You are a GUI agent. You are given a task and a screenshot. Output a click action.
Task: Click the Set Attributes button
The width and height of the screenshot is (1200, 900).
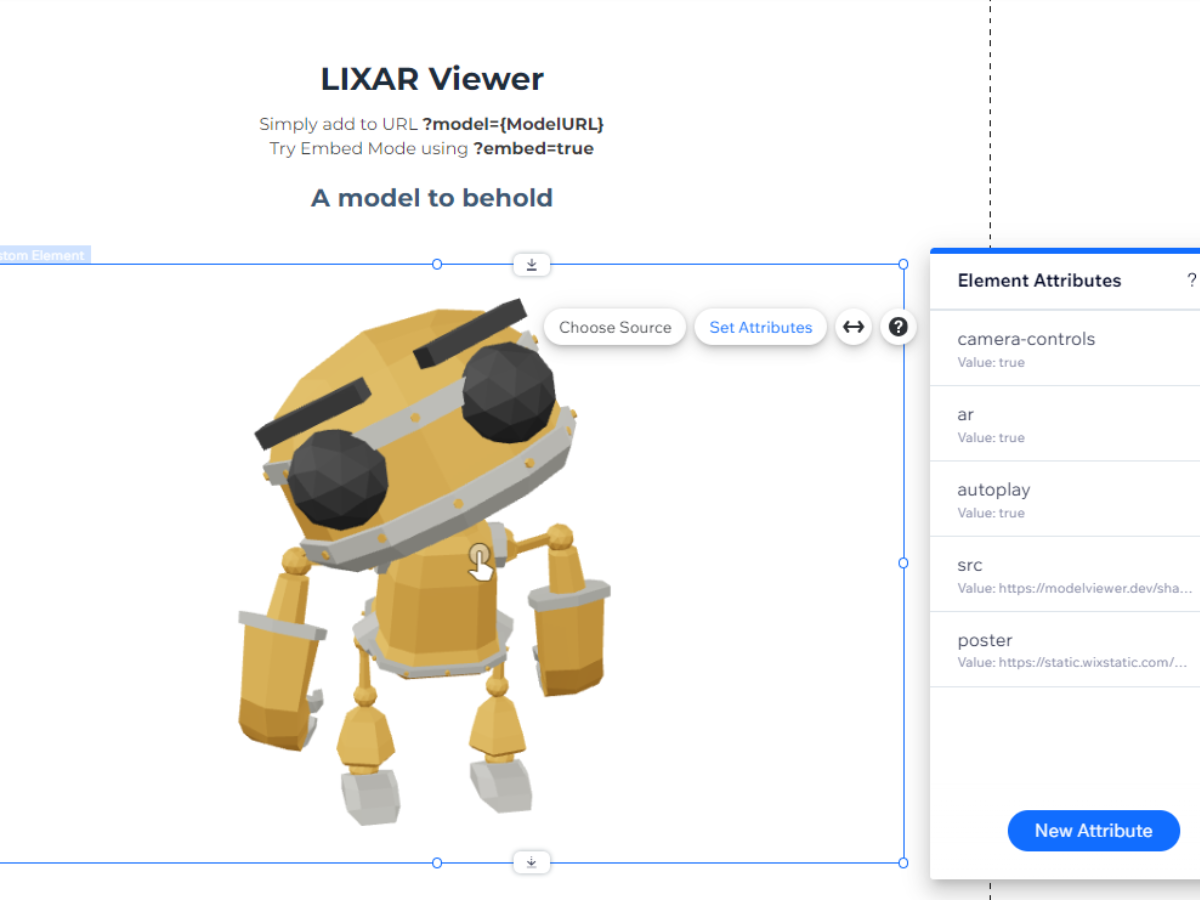click(761, 327)
